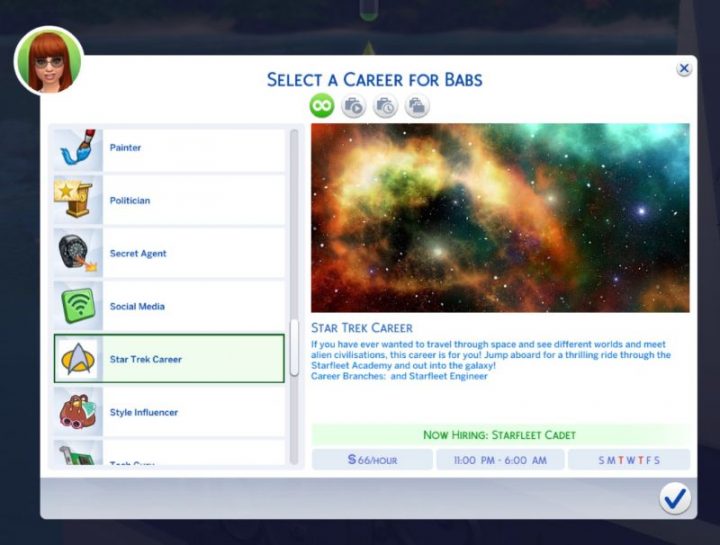This screenshot has height=545, width=720.
Task: Select the all careers infinity filter
Action: [322, 106]
